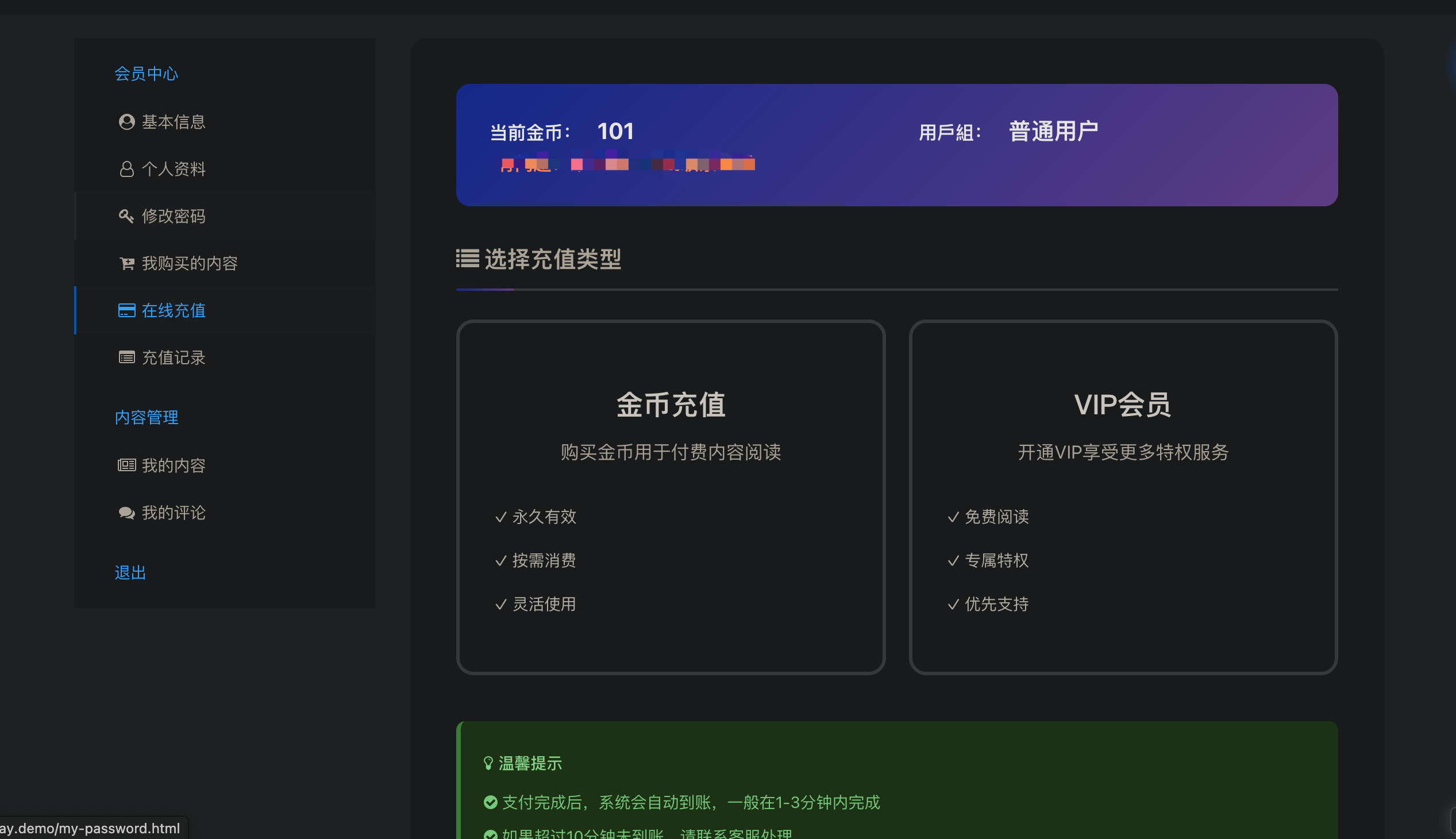Click the list icon beside 充值记录

coord(126,358)
